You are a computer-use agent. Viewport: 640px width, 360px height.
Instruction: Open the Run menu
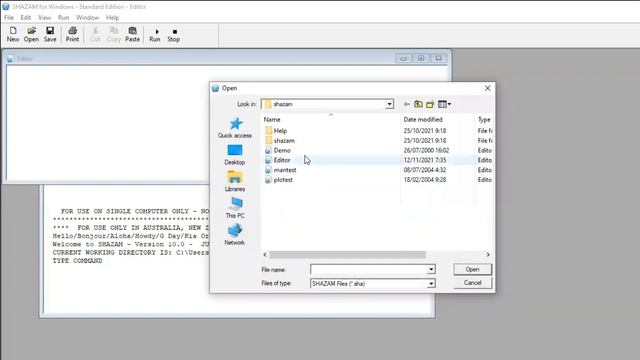[x=64, y=18]
